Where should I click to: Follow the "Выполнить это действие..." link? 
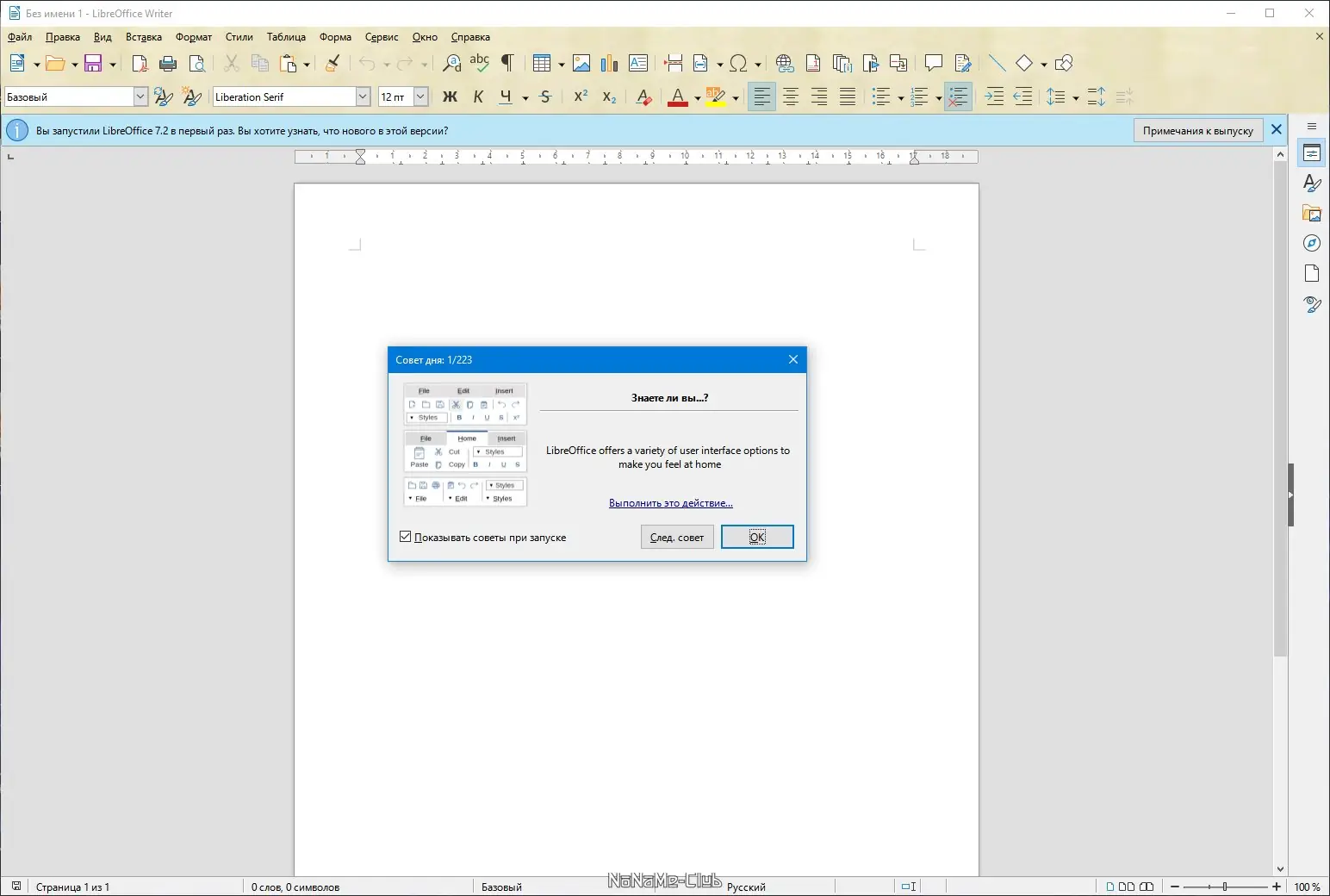click(671, 503)
